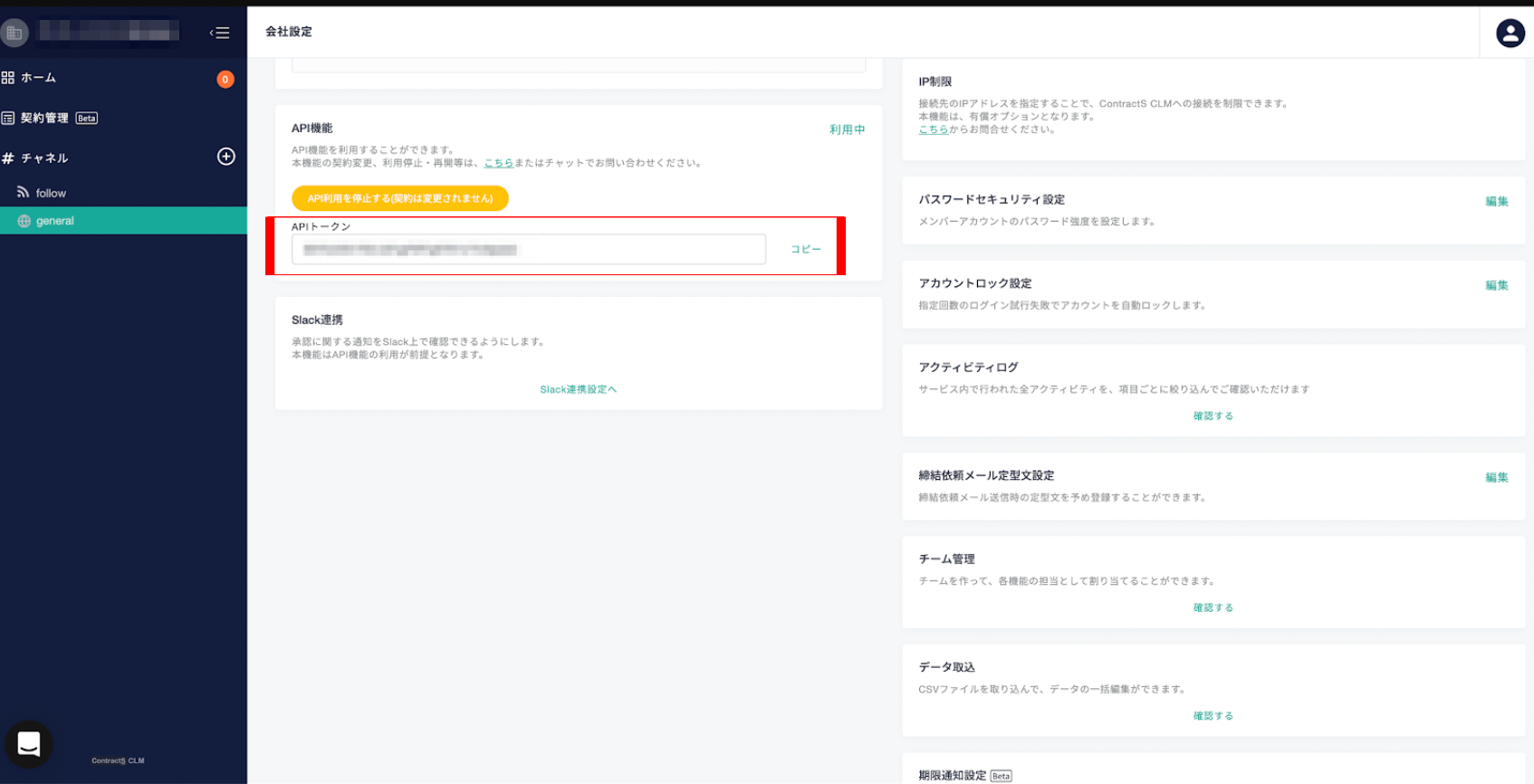
Task: Click the orange notification badge on ホーム
Action: 225,80
